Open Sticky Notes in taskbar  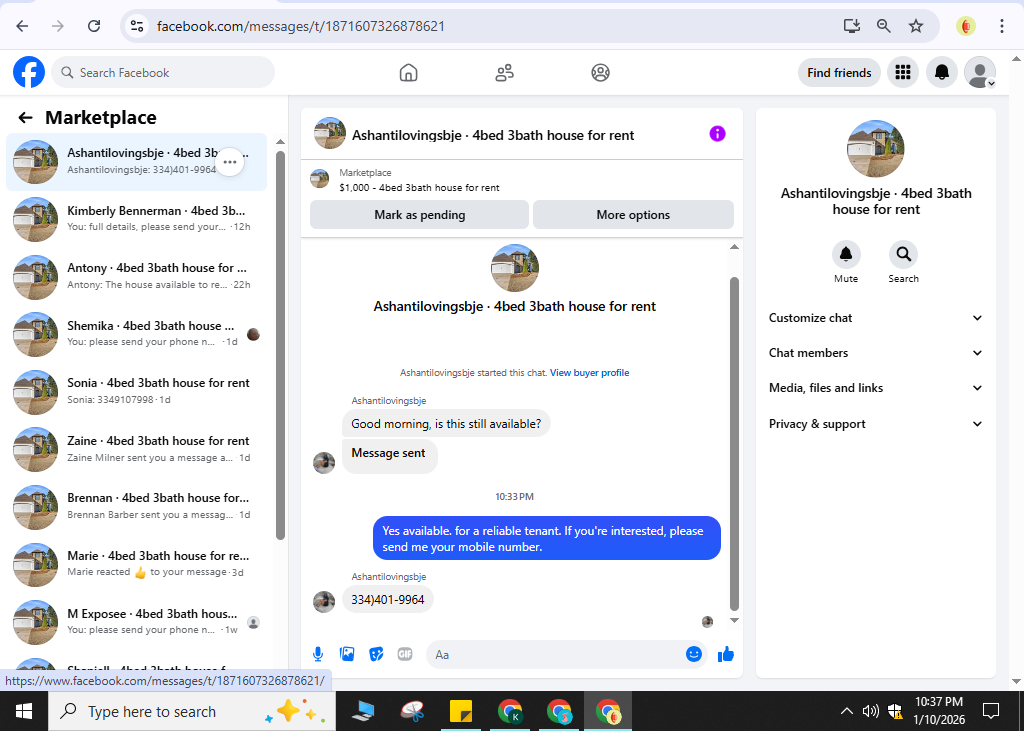tap(461, 711)
